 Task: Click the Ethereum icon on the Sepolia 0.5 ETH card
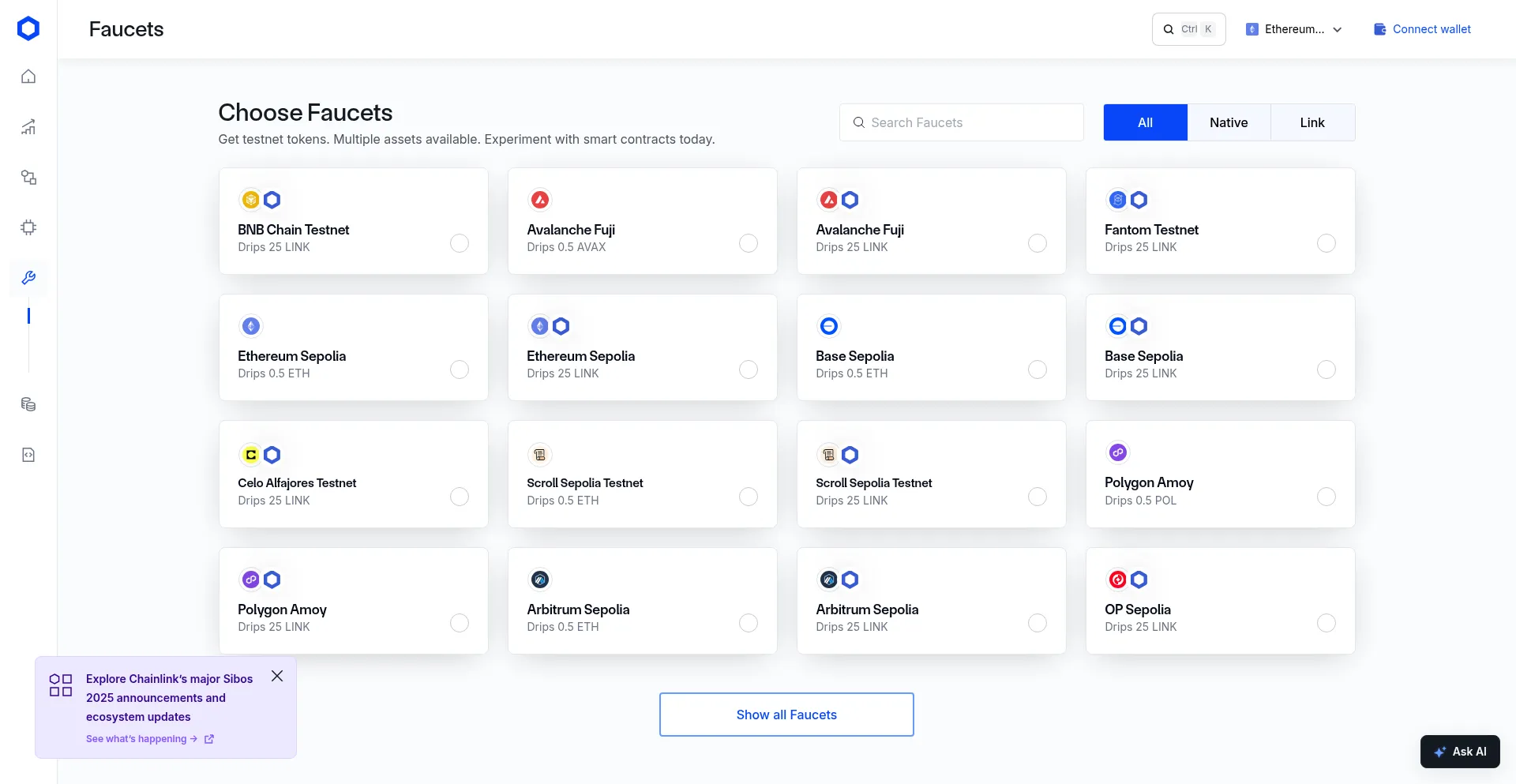(x=250, y=326)
